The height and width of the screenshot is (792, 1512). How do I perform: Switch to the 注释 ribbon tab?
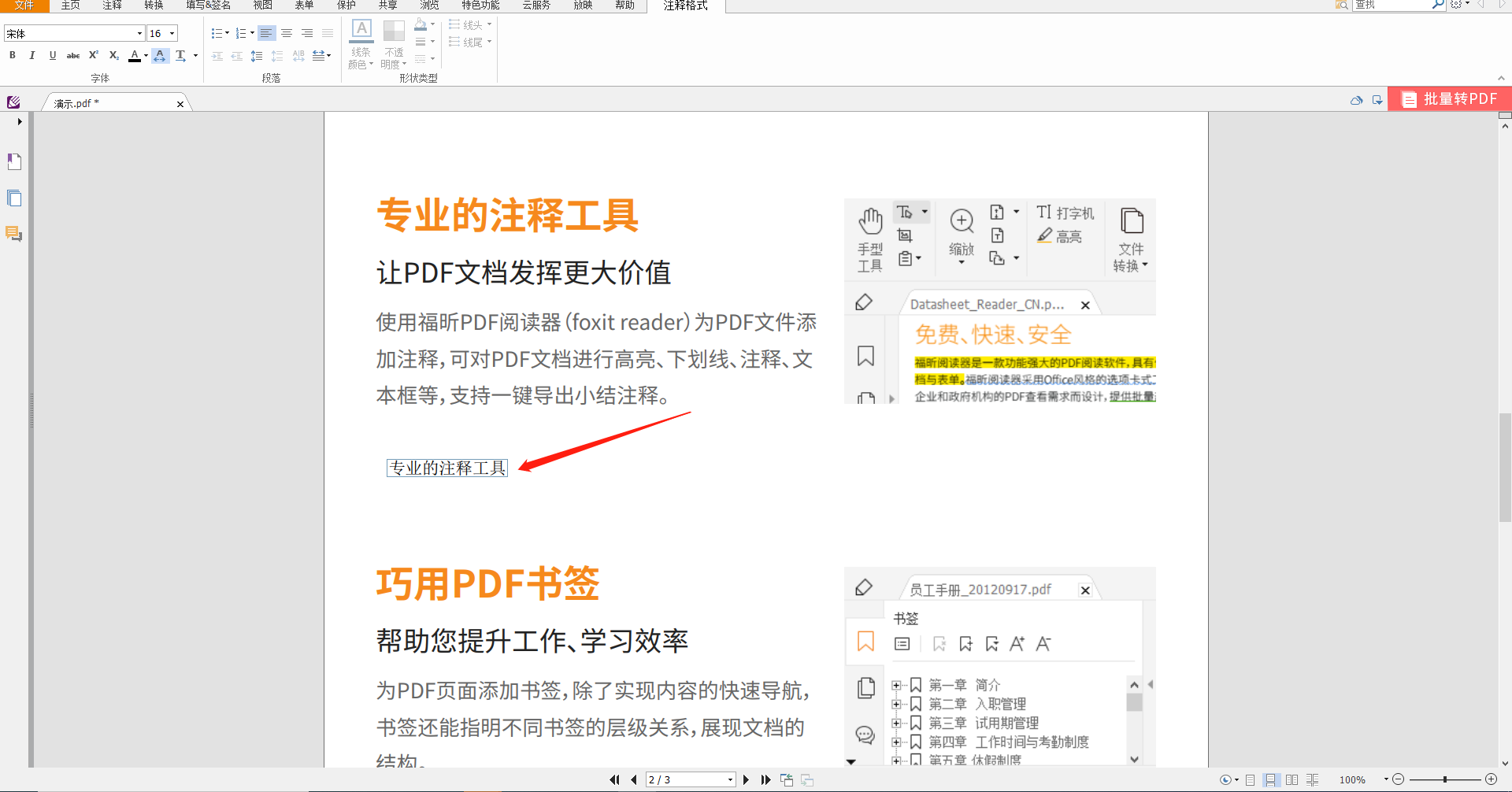point(112,6)
